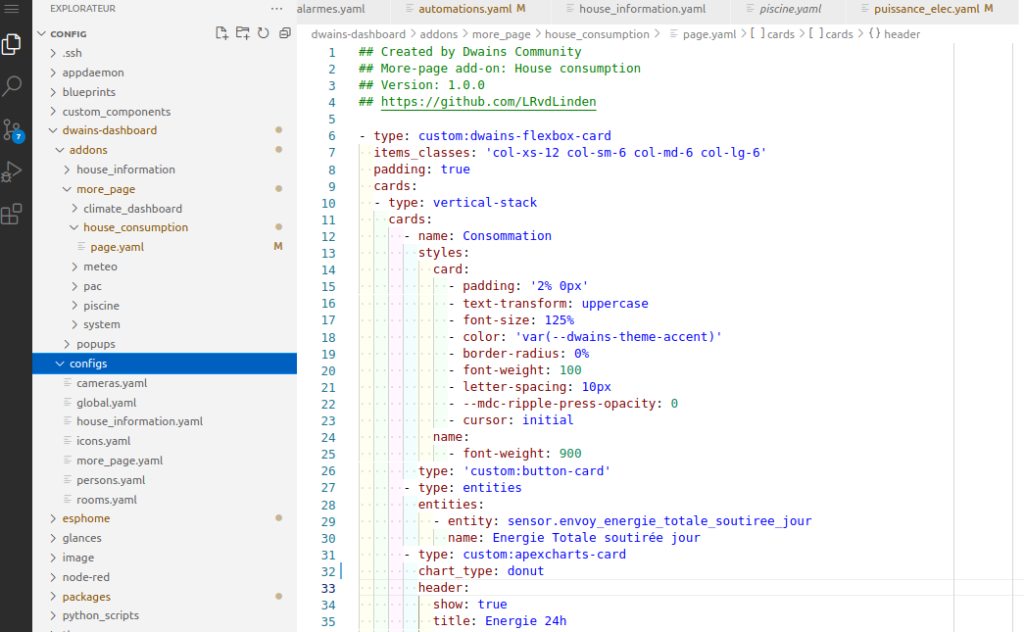Click the header breadcrumb symbol

(x=894, y=34)
